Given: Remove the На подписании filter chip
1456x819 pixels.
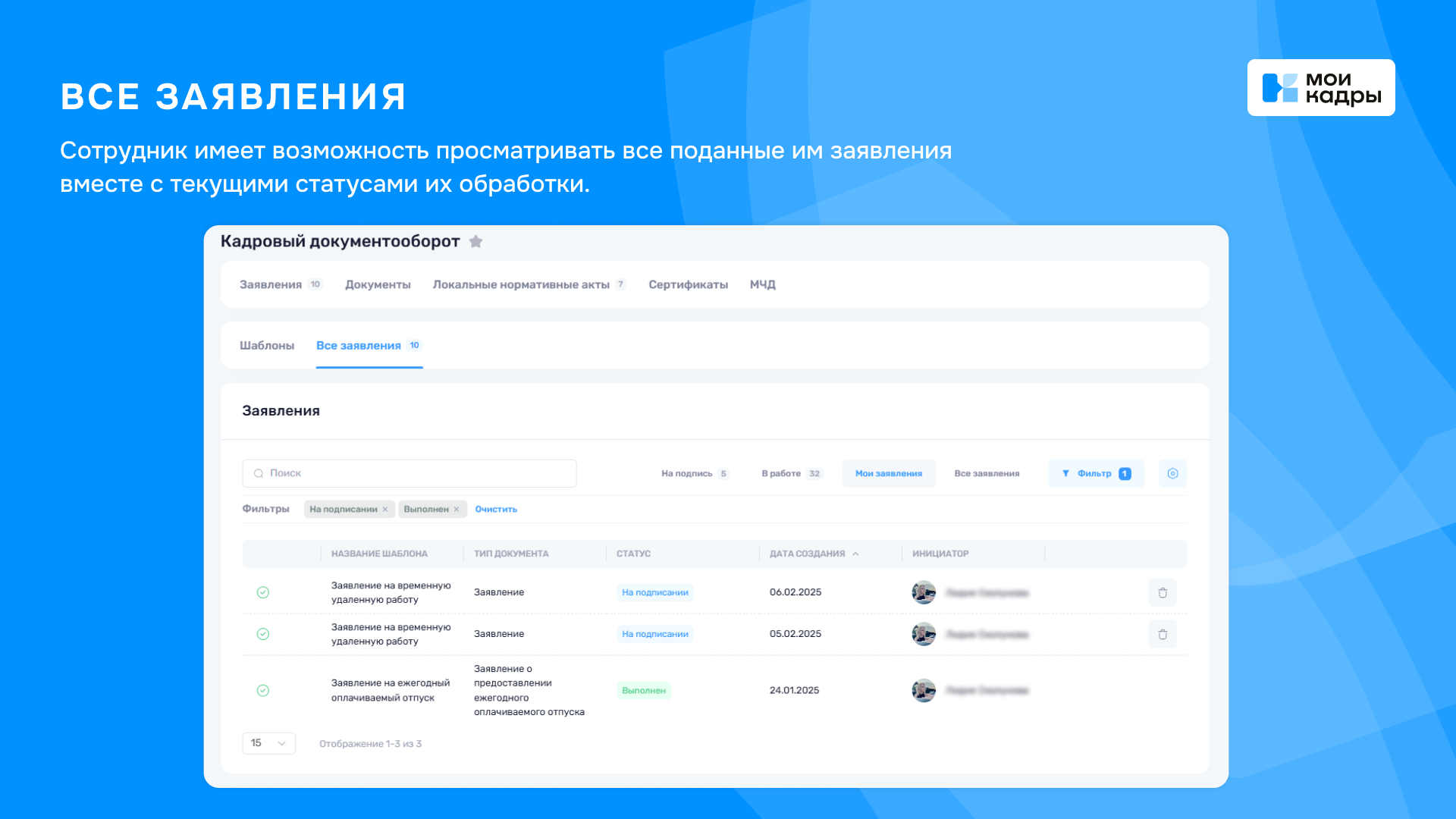Looking at the screenshot, I should [x=385, y=509].
